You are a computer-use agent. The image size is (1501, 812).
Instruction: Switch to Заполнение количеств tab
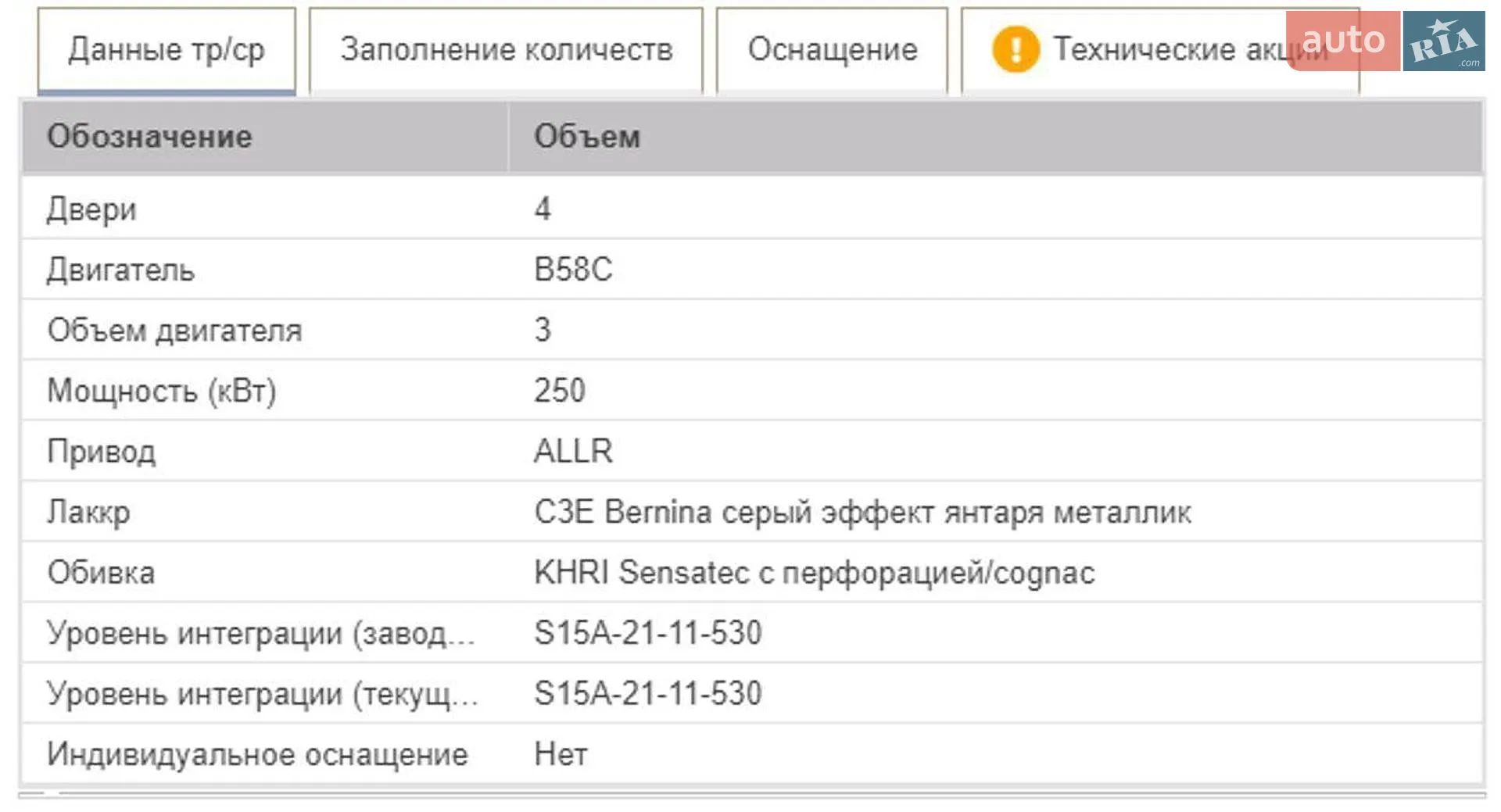506,51
